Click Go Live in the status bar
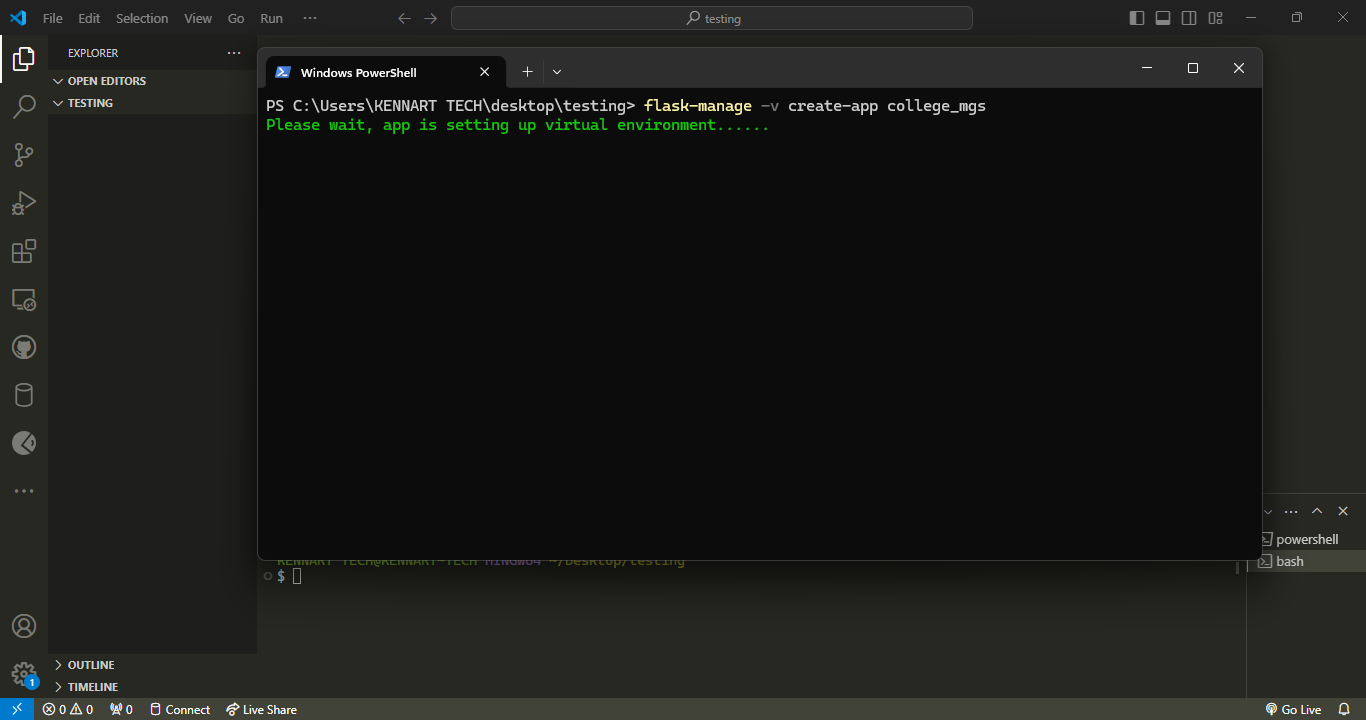This screenshot has height=720, width=1366. (1293, 709)
